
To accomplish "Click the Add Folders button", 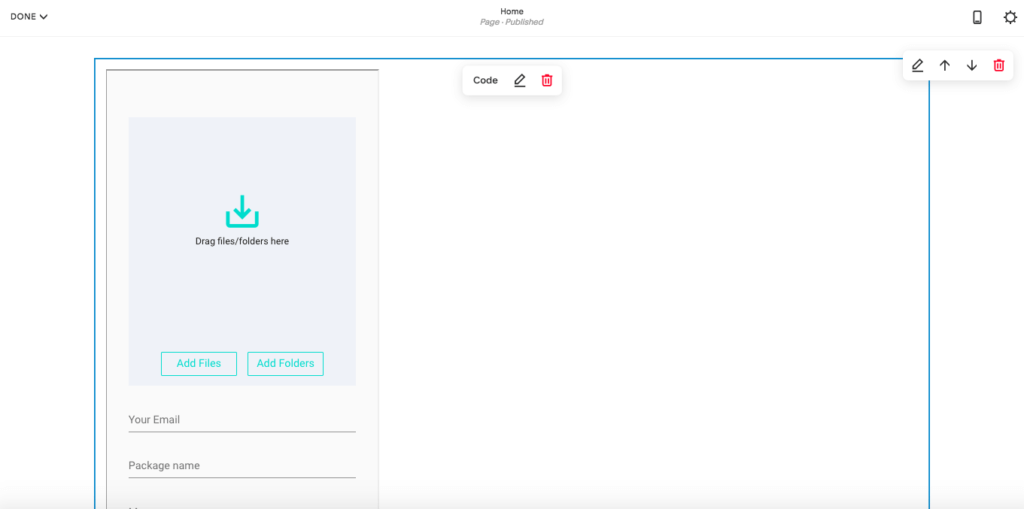I will pos(285,363).
